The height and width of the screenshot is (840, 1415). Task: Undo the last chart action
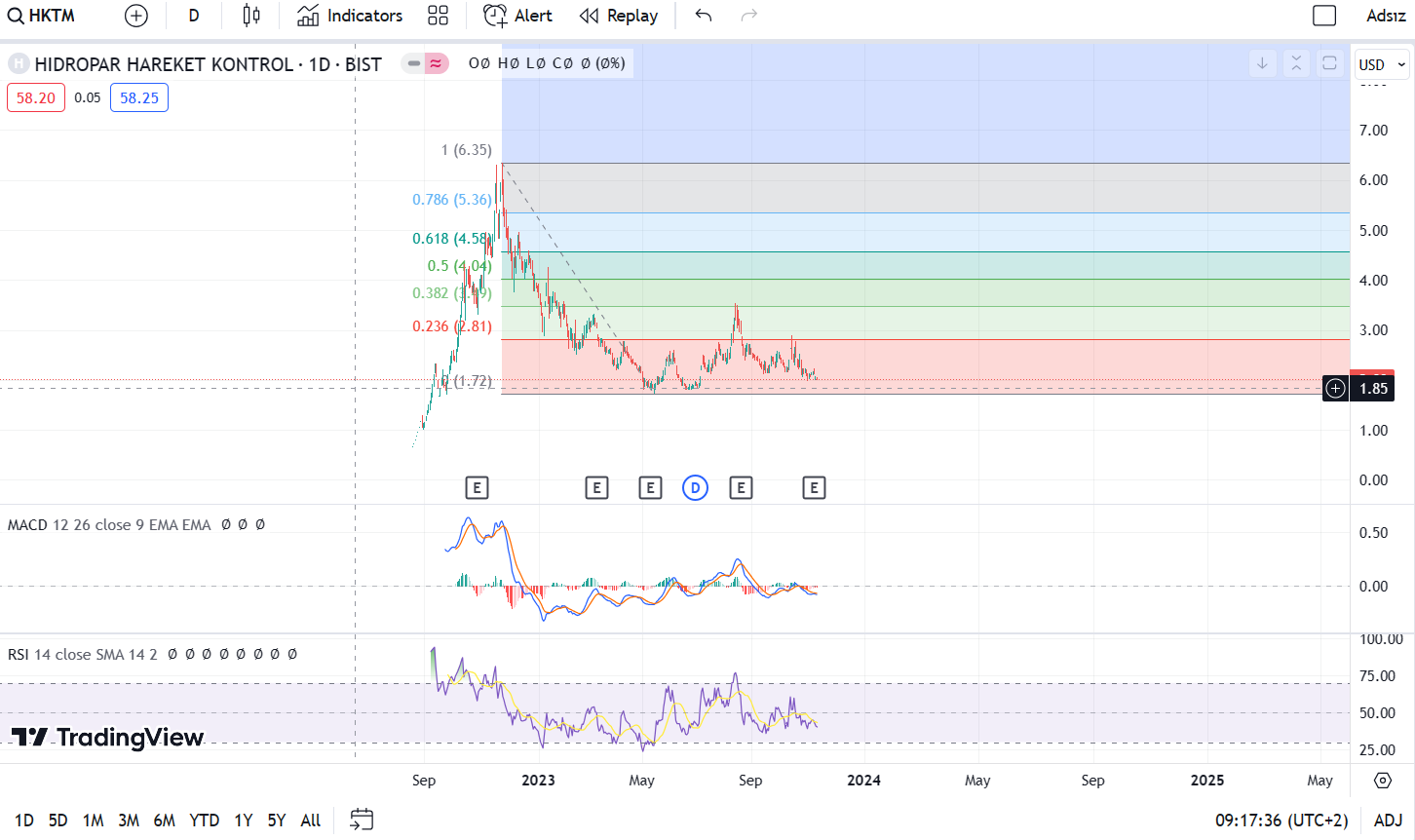pyautogui.click(x=704, y=16)
